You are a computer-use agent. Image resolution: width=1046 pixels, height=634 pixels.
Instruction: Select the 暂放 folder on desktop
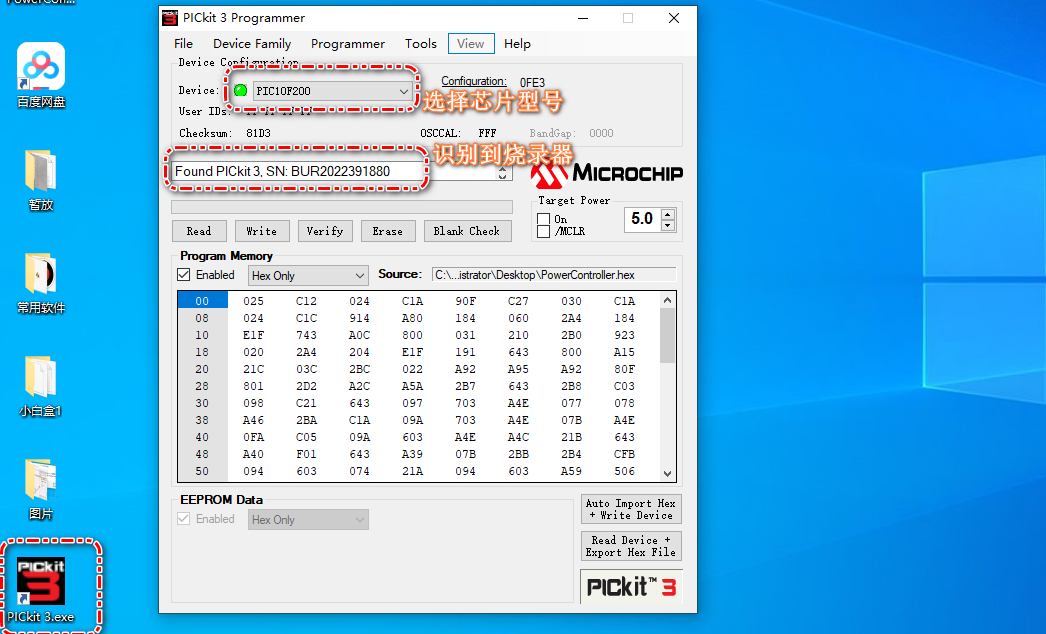[41, 180]
